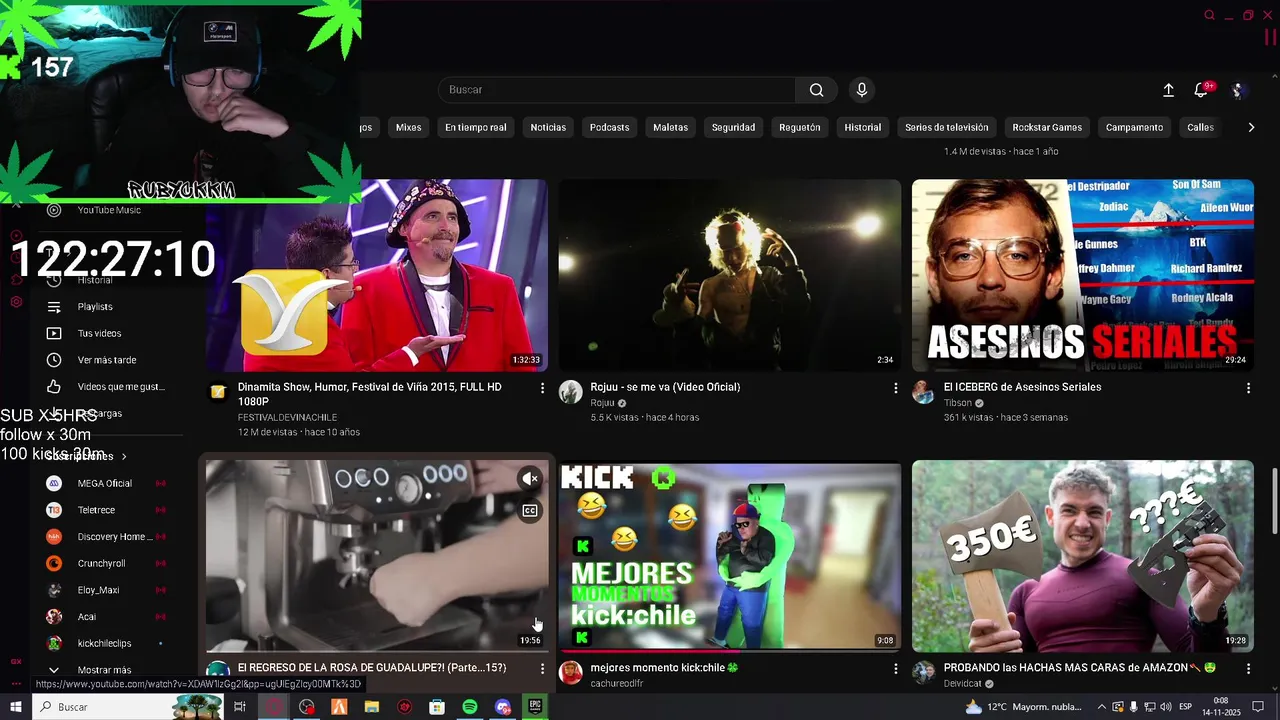Unmute the Rosa de Guadalupe preview
Image resolution: width=1280 pixels, height=720 pixels.
click(530, 479)
